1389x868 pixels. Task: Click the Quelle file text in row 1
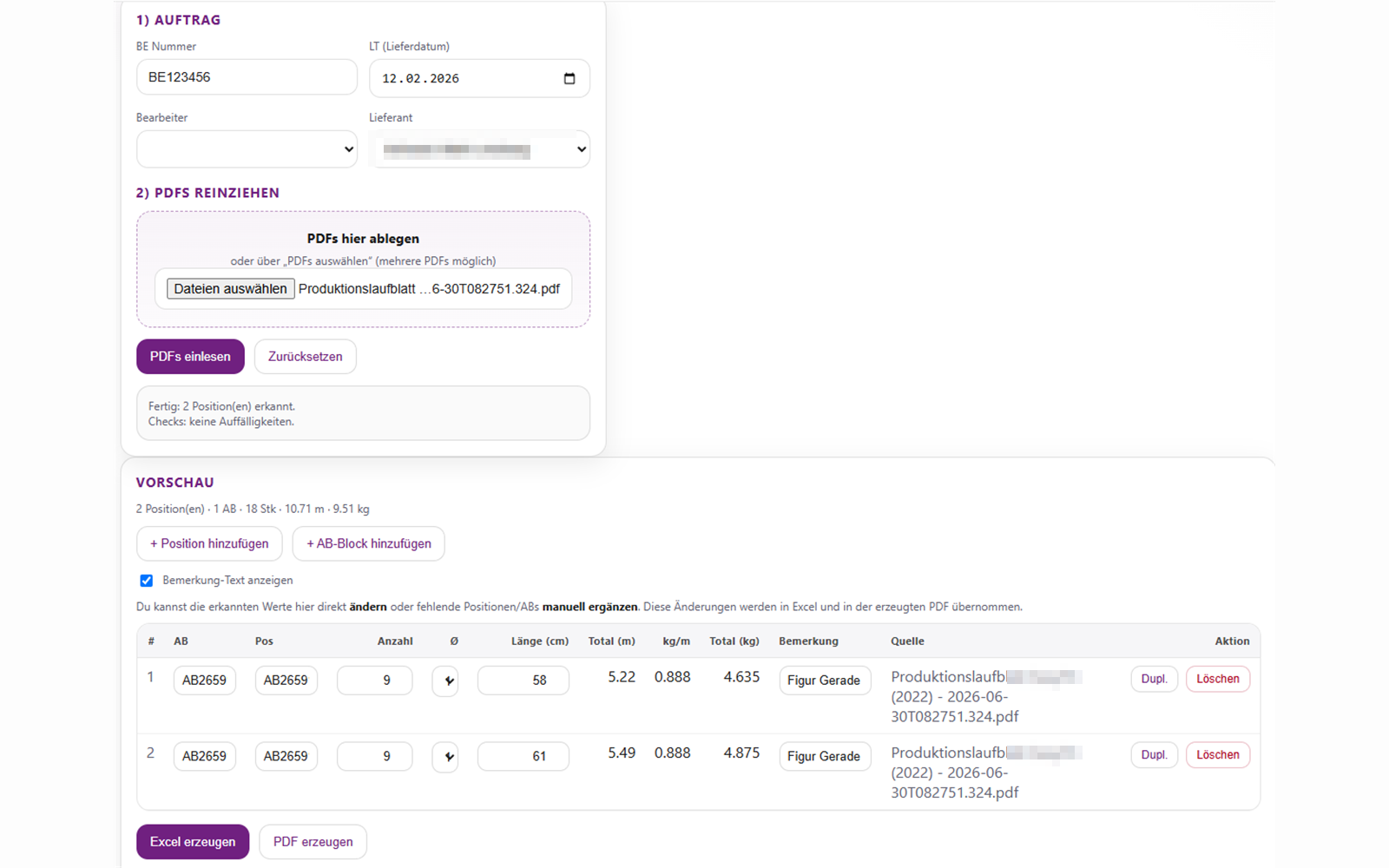click(986, 697)
